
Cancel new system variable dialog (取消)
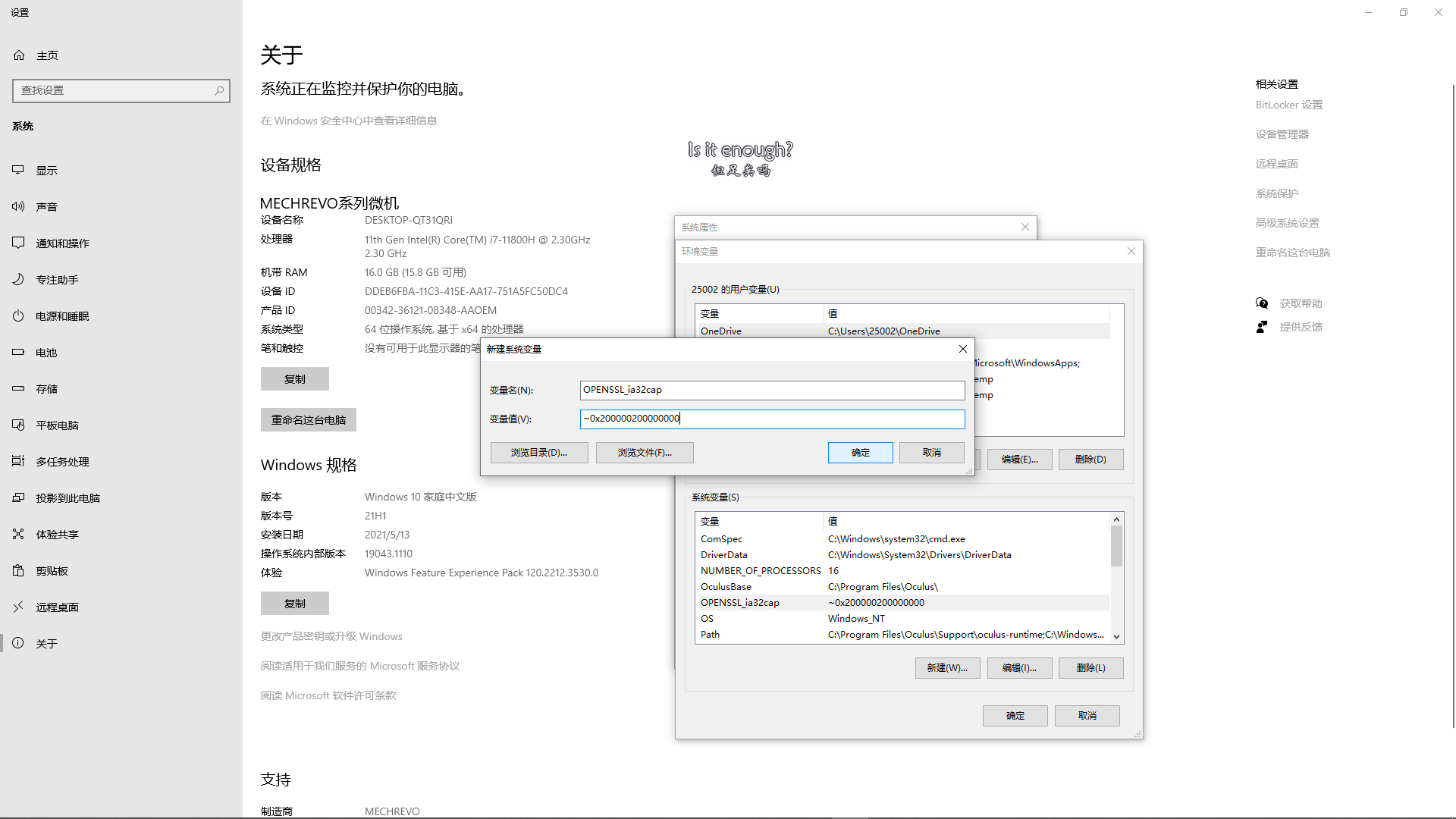coord(932,453)
